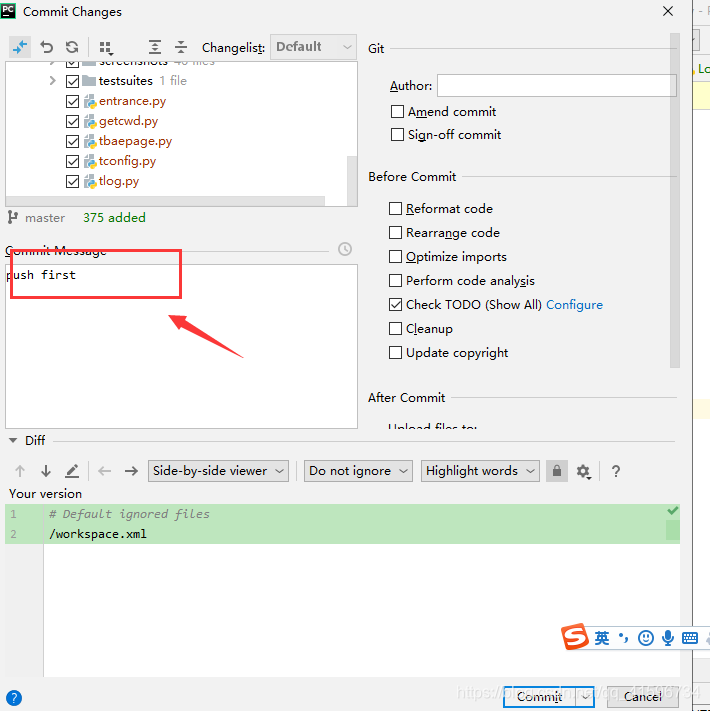Select tlog.py in the file tree
This screenshot has width=710, height=711.
click(119, 181)
